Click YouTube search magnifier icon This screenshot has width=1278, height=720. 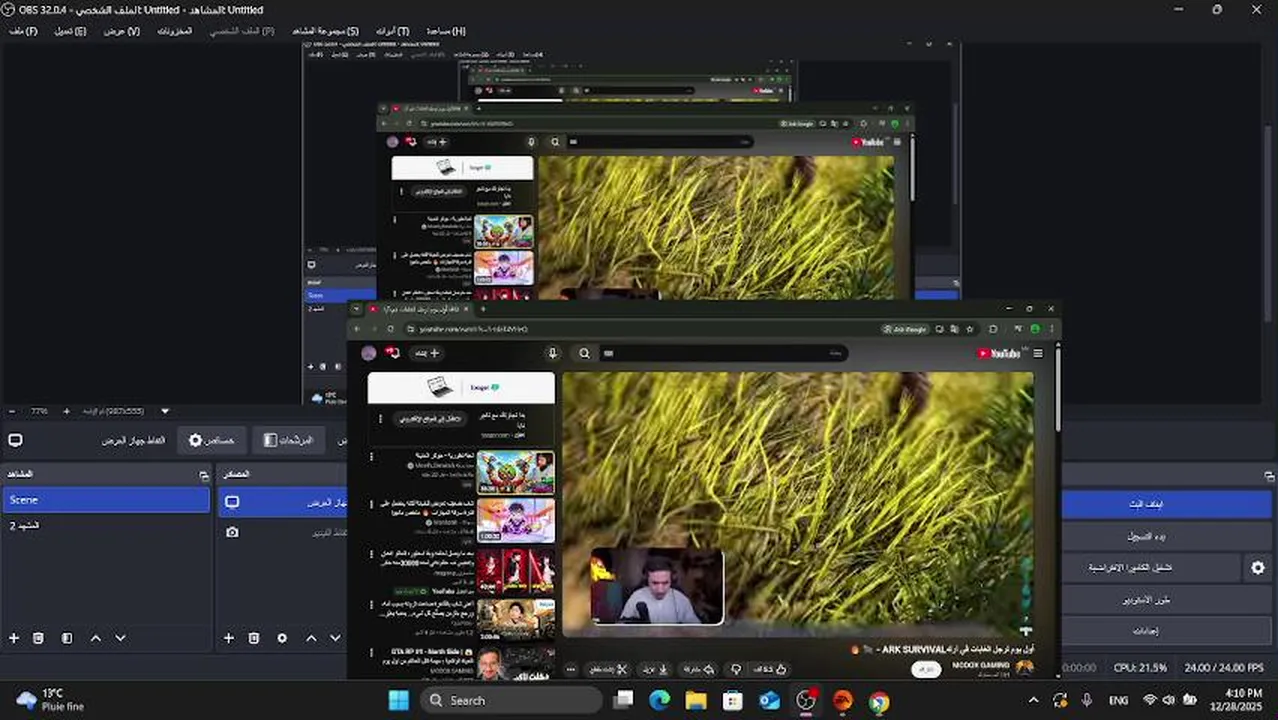click(584, 353)
